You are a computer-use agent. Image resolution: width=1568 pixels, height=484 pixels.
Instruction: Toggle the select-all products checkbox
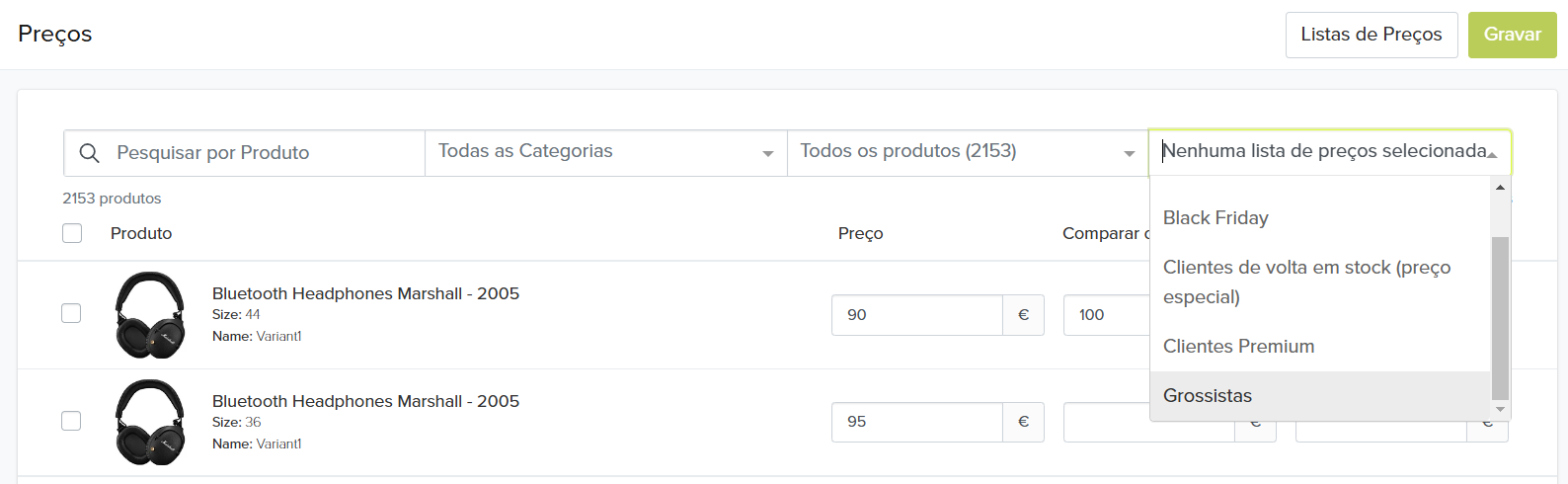coord(72,233)
